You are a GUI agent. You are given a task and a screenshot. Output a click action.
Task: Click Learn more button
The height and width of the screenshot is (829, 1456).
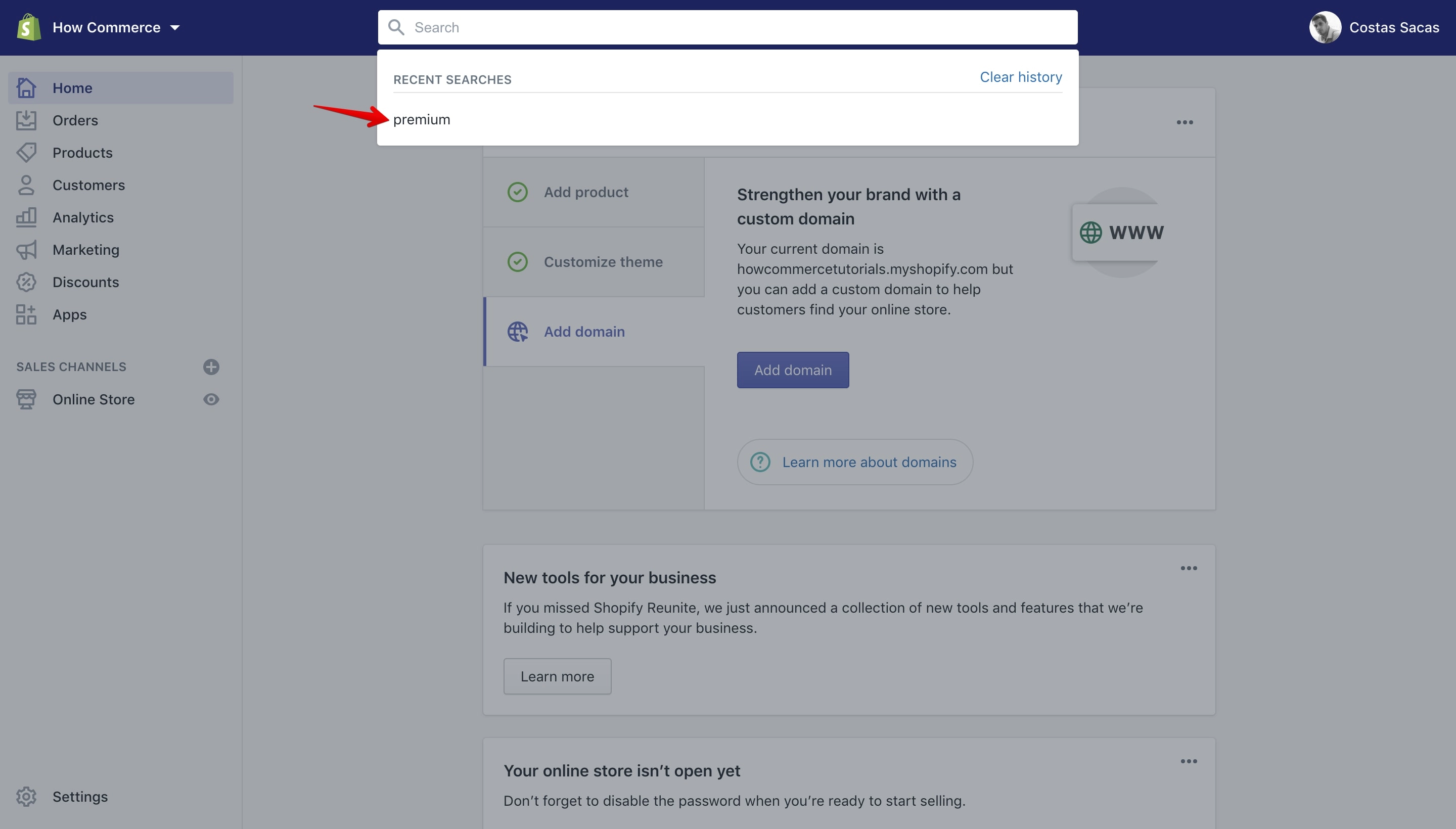pyautogui.click(x=557, y=676)
